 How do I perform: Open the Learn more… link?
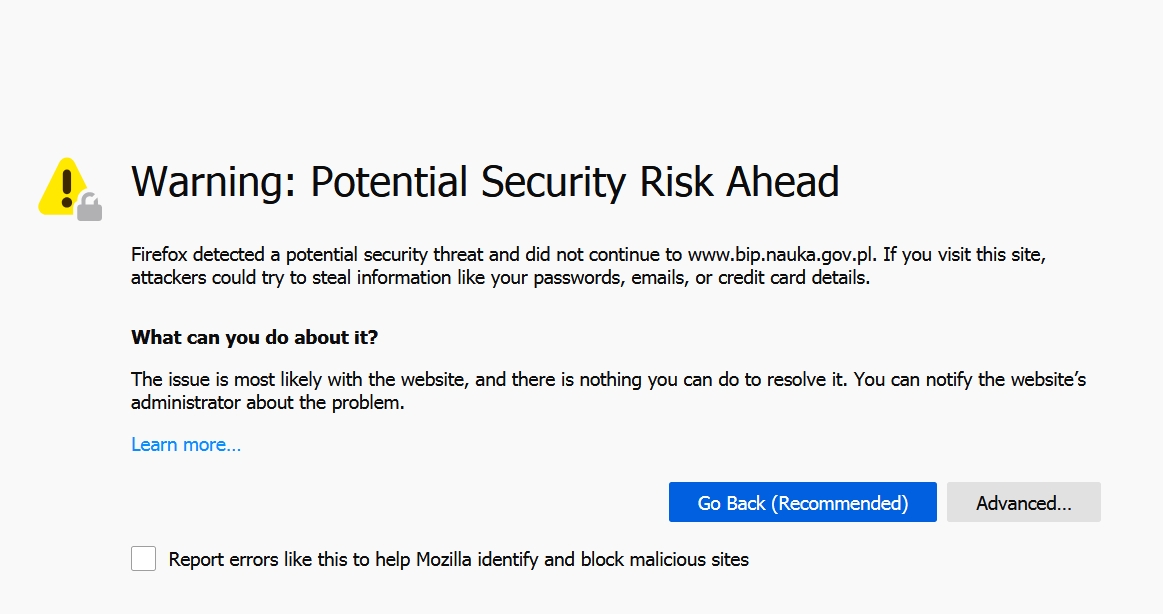(186, 444)
